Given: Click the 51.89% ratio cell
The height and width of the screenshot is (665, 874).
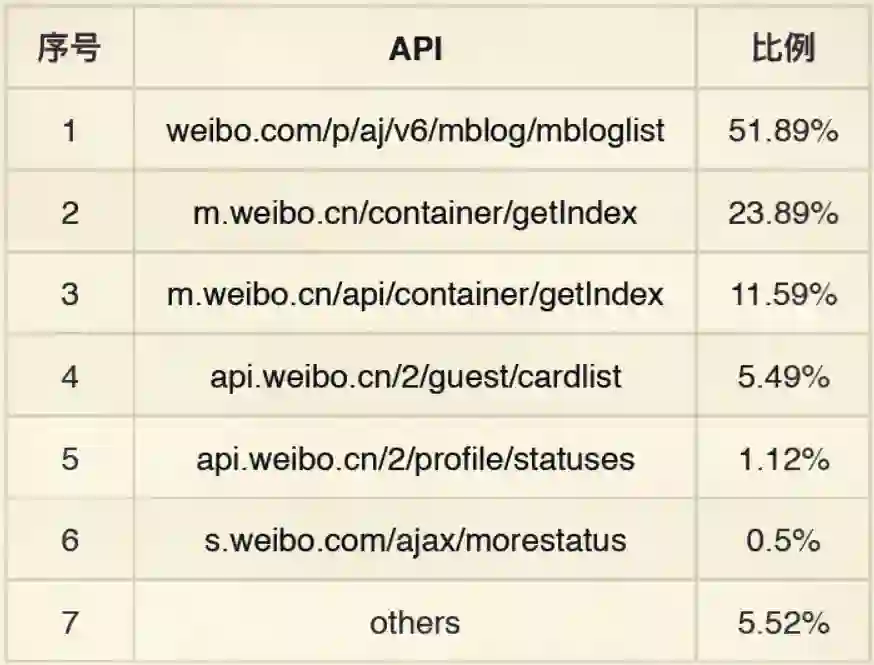Looking at the screenshot, I should [783, 131].
